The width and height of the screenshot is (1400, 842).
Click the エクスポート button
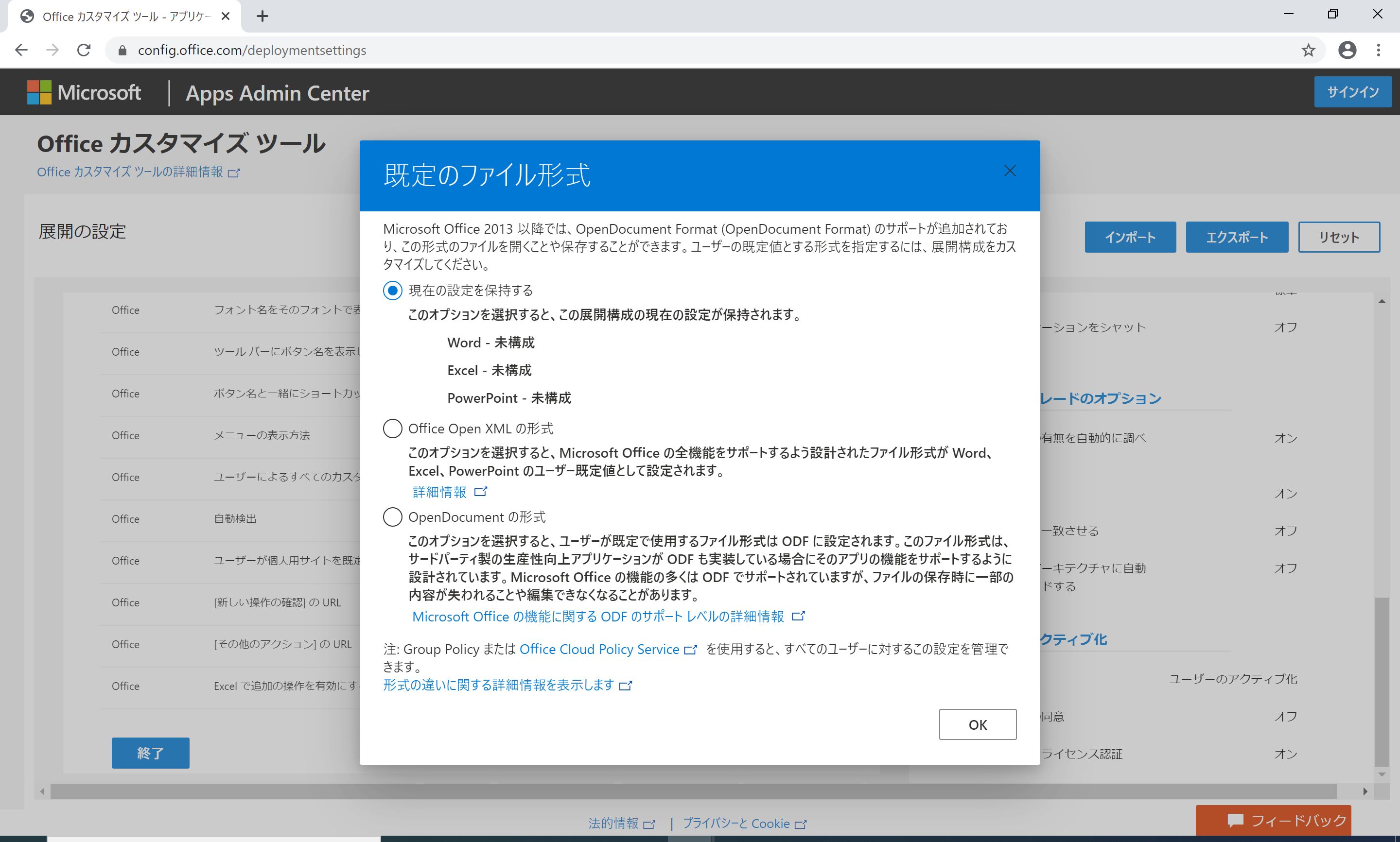[x=1237, y=237]
